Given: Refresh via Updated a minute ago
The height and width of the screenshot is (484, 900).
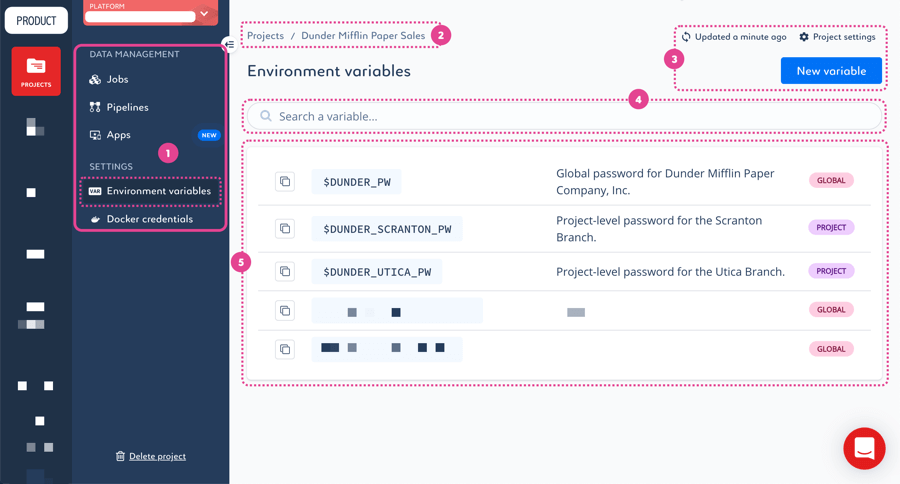Looking at the screenshot, I should pyautogui.click(x=734, y=37).
